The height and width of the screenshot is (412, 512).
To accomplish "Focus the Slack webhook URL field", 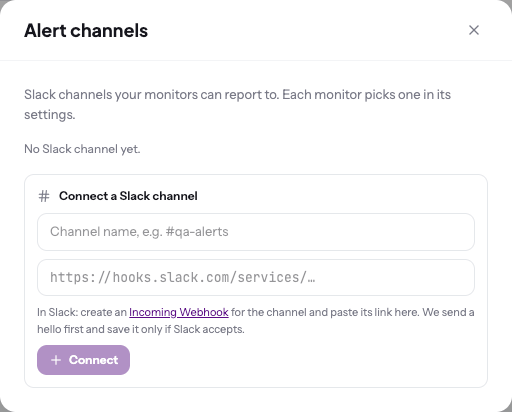I will [x=256, y=277].
